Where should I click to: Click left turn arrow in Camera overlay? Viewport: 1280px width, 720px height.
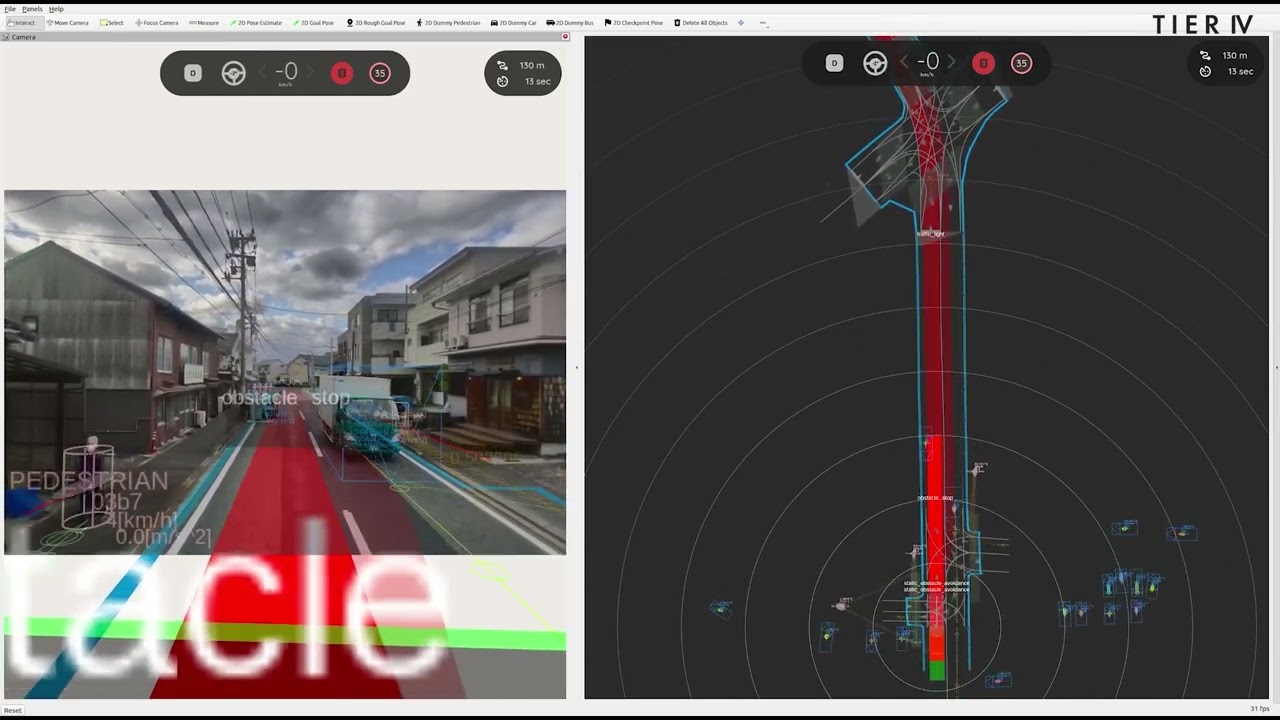pyautogui.click(x=264, y=72)
